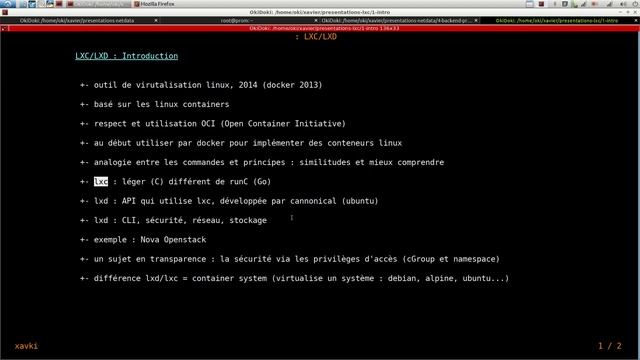The image size is (640, 360).
Task: Click the 'lxd : CLI, sécurité, réseau, stockage' line
Action: pos(180,220)
